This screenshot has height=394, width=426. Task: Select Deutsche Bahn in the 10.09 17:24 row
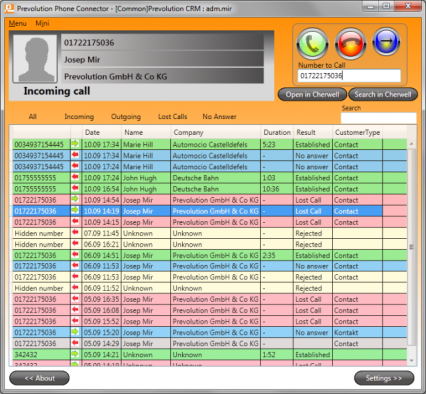[196, 178]
